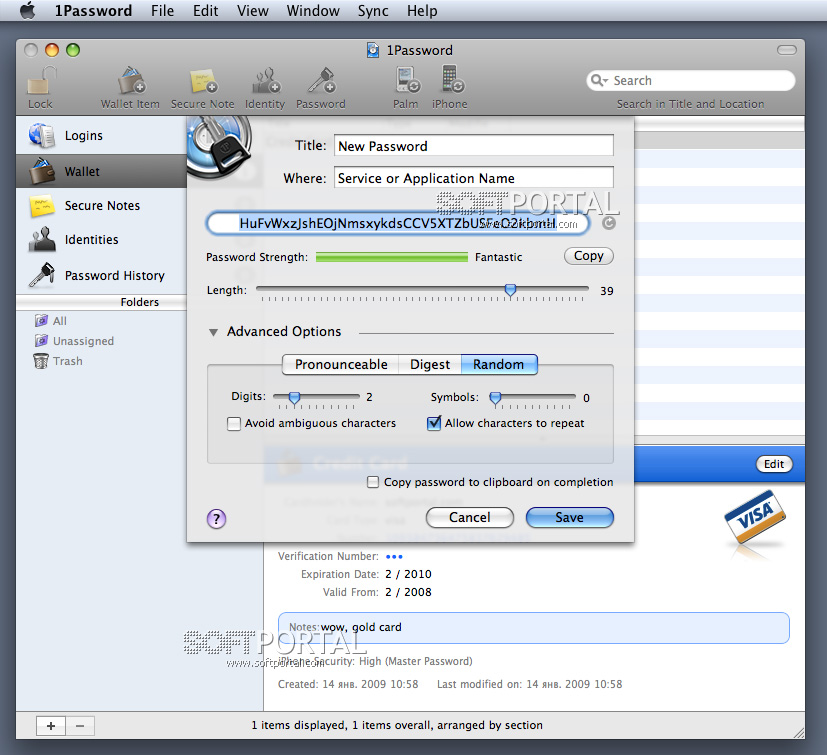This screenshot has width=827, height=755.
Task: Click the Valid From value '2 / 2008'
Action: [408, 592]
